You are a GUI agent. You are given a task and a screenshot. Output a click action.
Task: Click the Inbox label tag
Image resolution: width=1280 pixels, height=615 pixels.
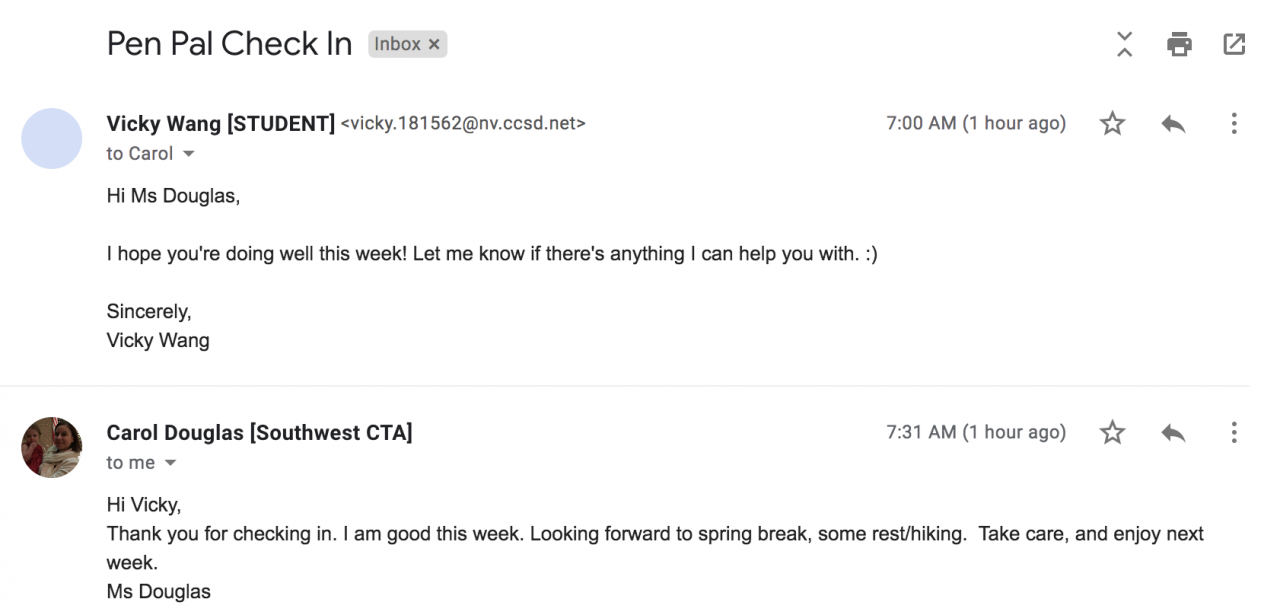click(x=397, y=45)
